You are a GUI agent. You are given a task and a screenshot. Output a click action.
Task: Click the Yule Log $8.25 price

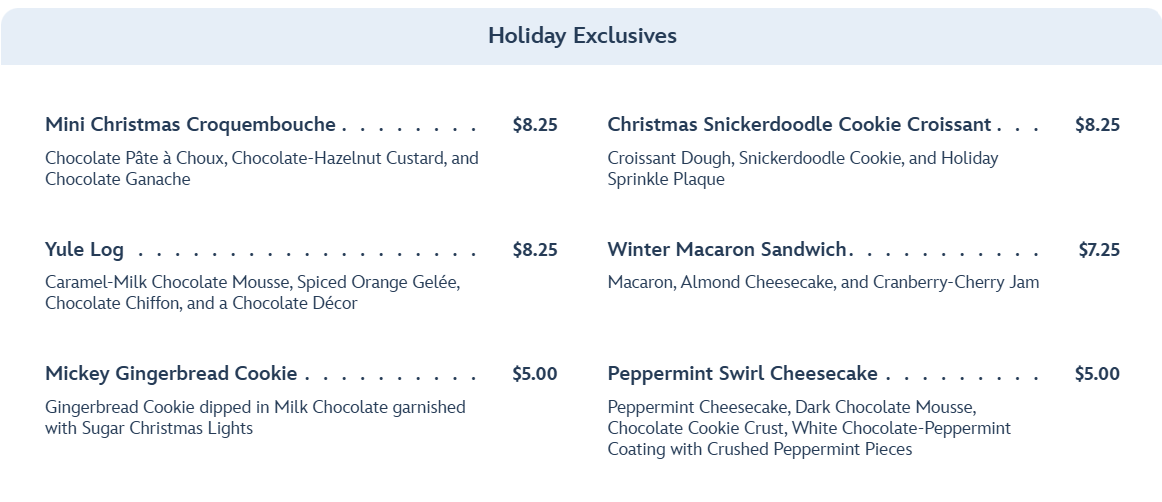pos(534,250)
